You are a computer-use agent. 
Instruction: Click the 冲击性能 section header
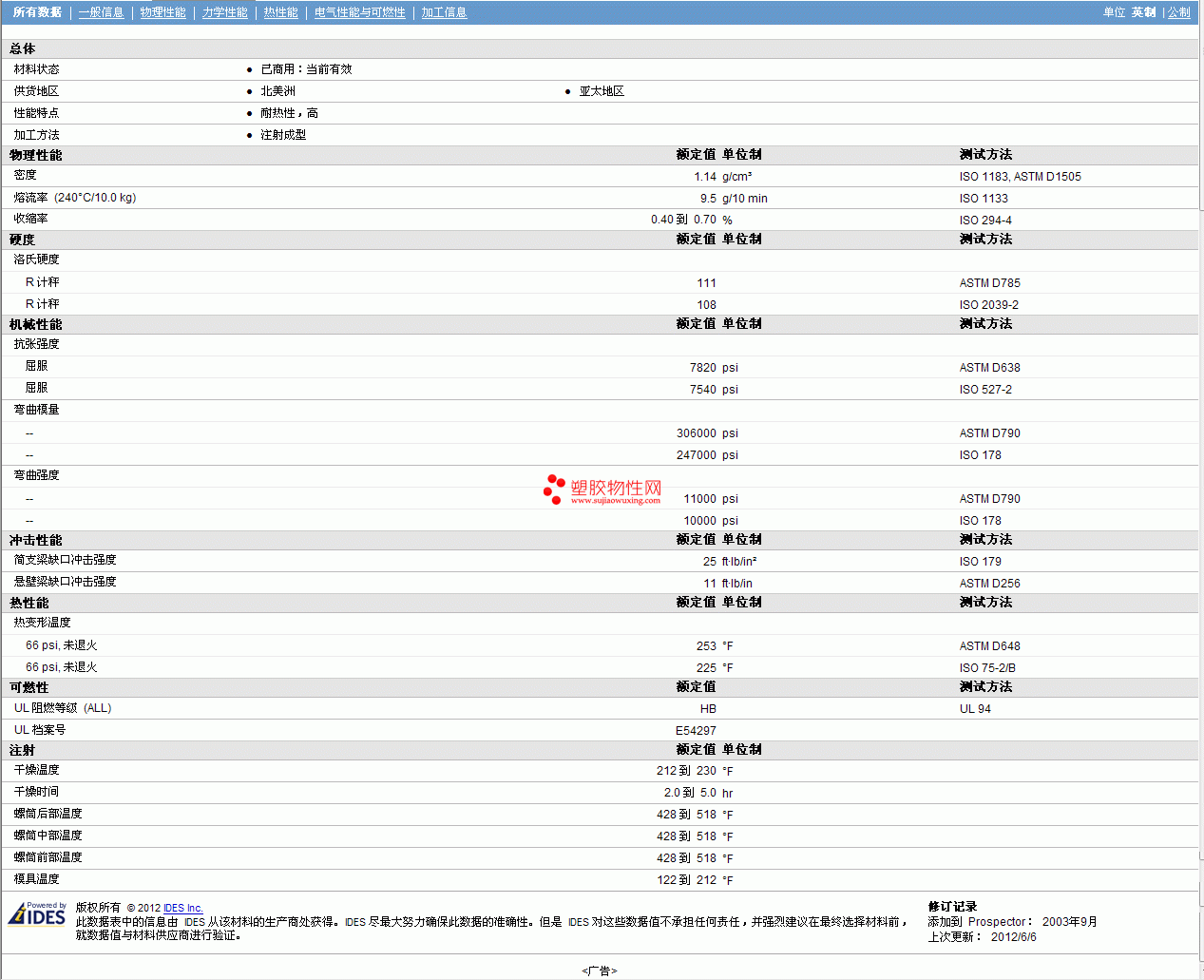[36, 540]
